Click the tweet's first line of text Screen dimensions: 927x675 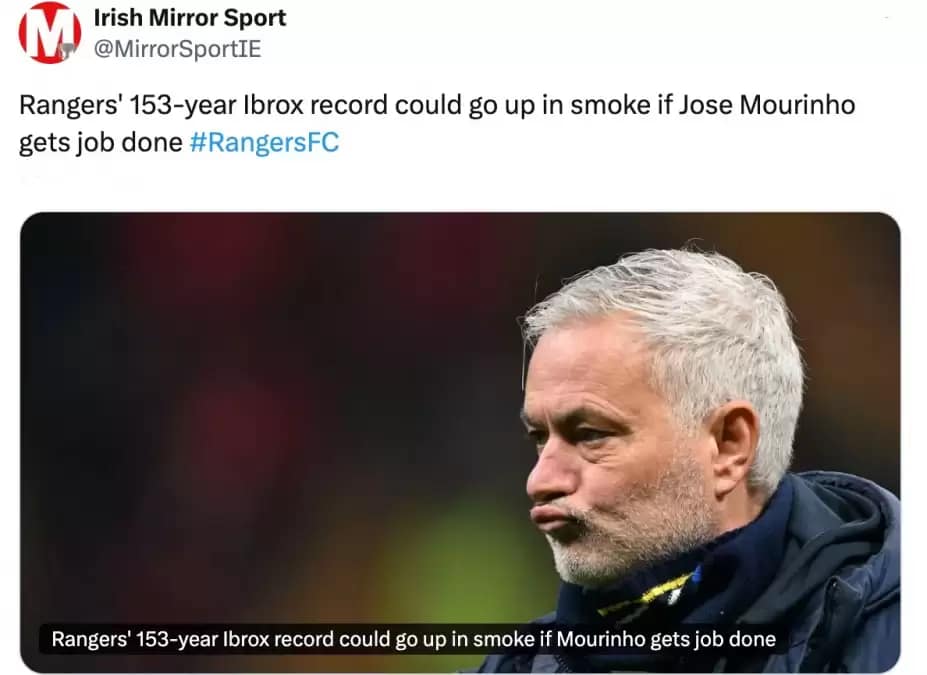[x=436, y=106]
